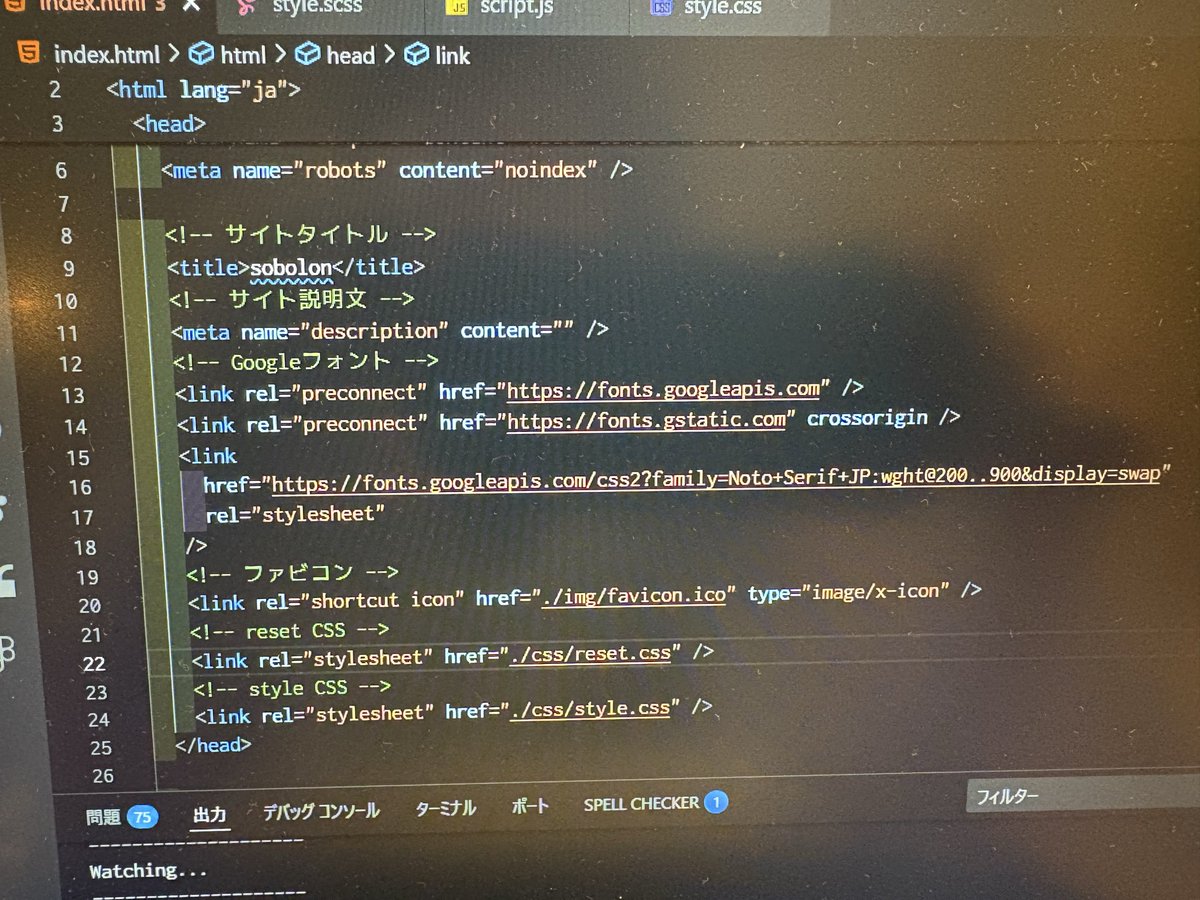
Task: Click the type="image/x-icon" attribute
Action: click(850, 592)
